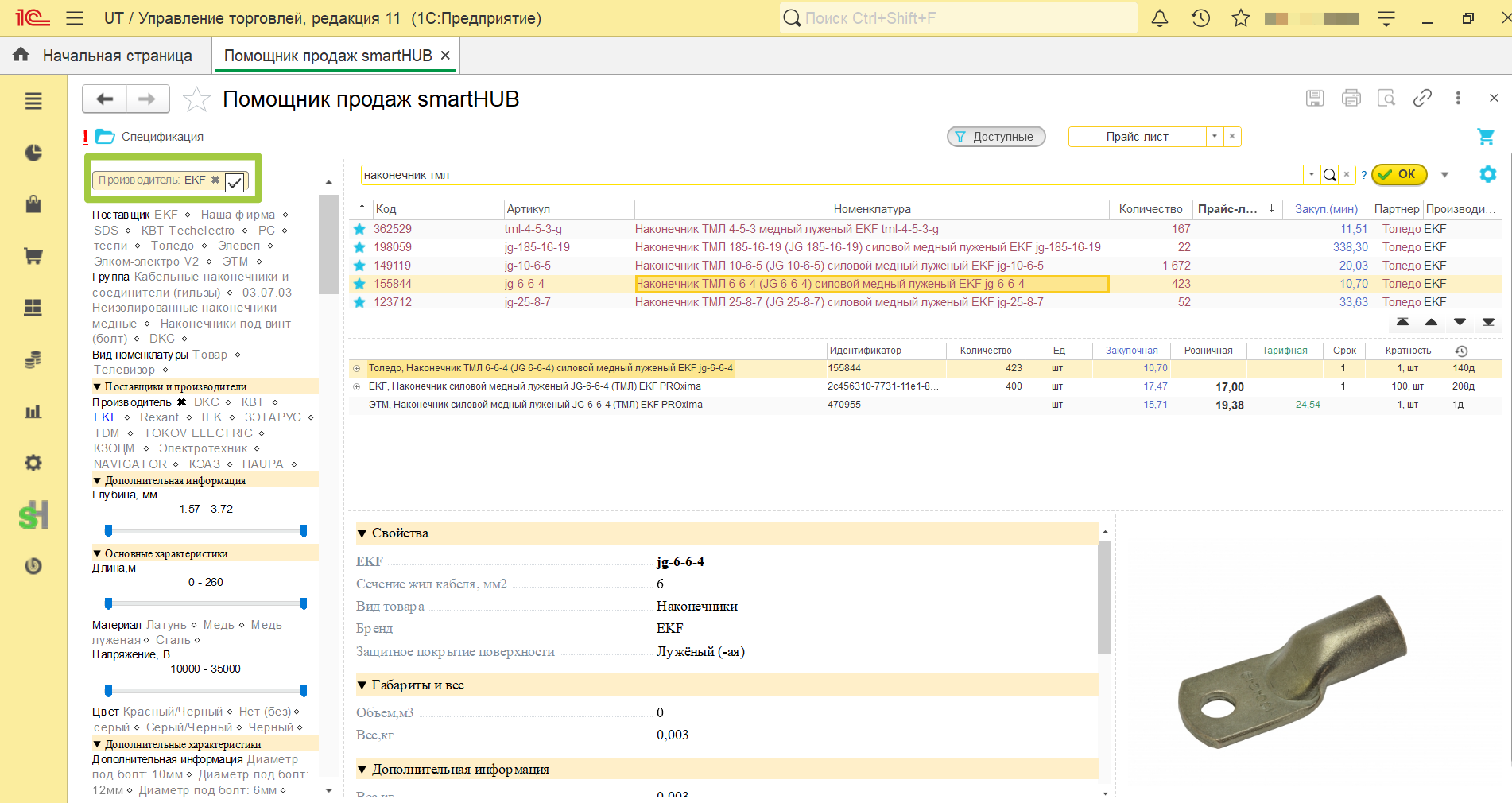The height and width of the screenshot is (803, 1512).
Task: Open the history clock icon
Action: 1200,18
